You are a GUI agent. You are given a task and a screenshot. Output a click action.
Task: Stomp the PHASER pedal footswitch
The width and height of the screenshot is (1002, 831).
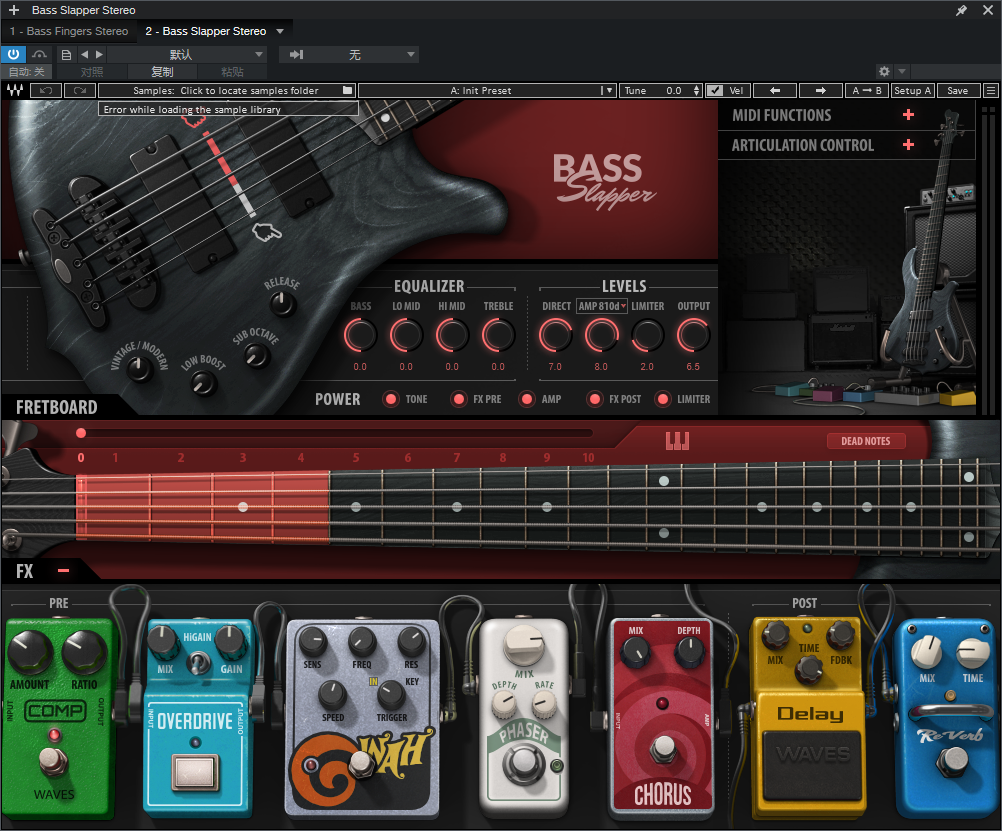point(523,761)
